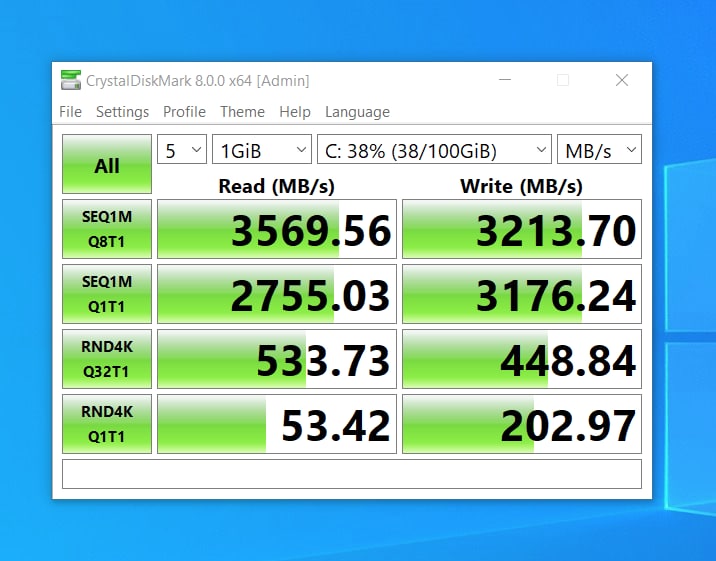Click the 2755.03 read result
The image size is (716, 561).
277,294
